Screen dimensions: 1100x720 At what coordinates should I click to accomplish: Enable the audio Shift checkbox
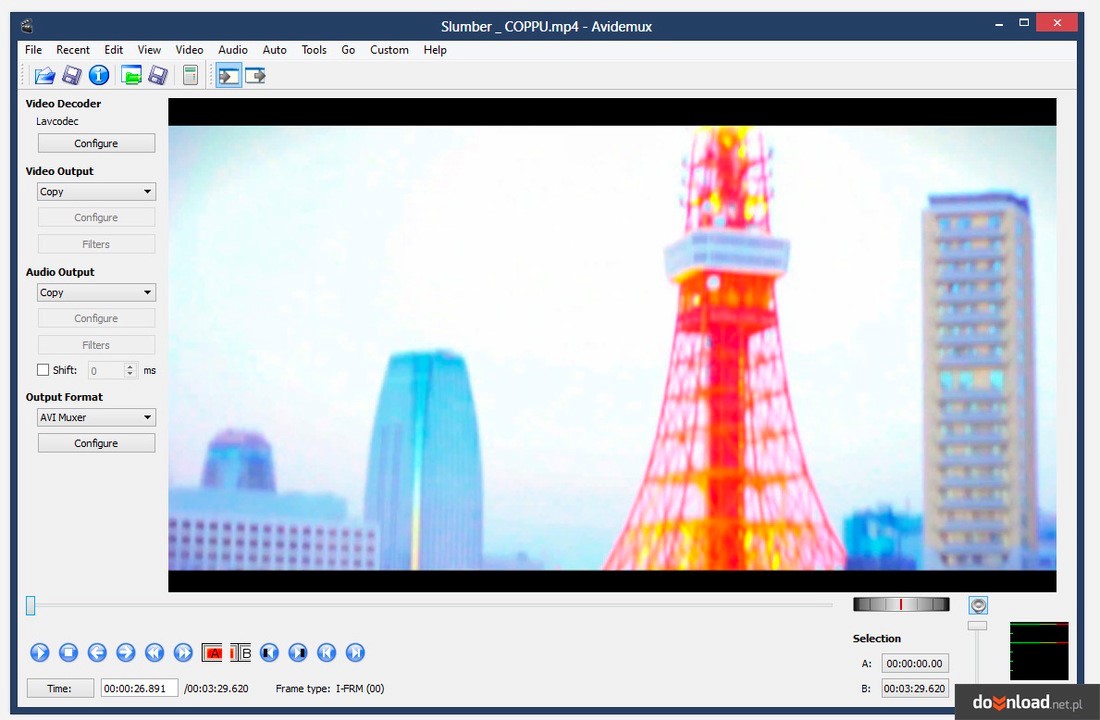click(43, 370)
